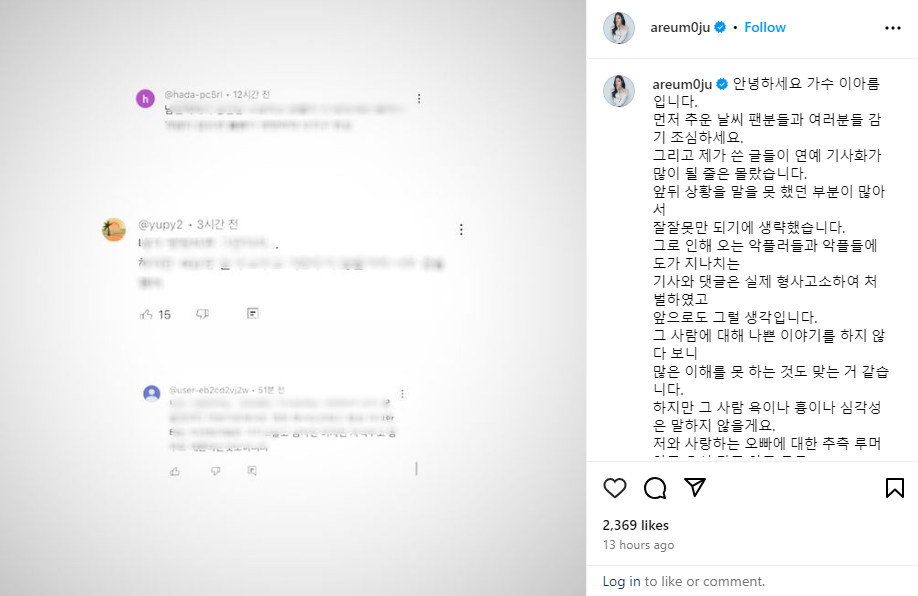918x596 pixels.
Task: Share post with paper plane icon
Action: coord(695,487)
